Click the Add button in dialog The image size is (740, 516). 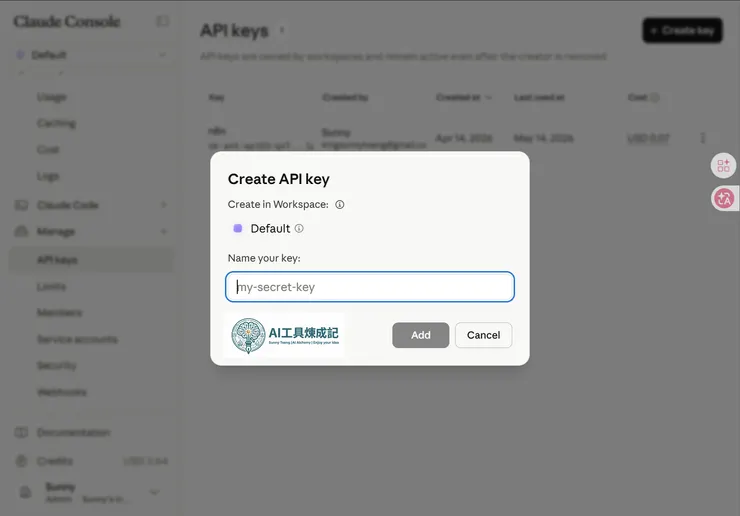pos(420,335)
